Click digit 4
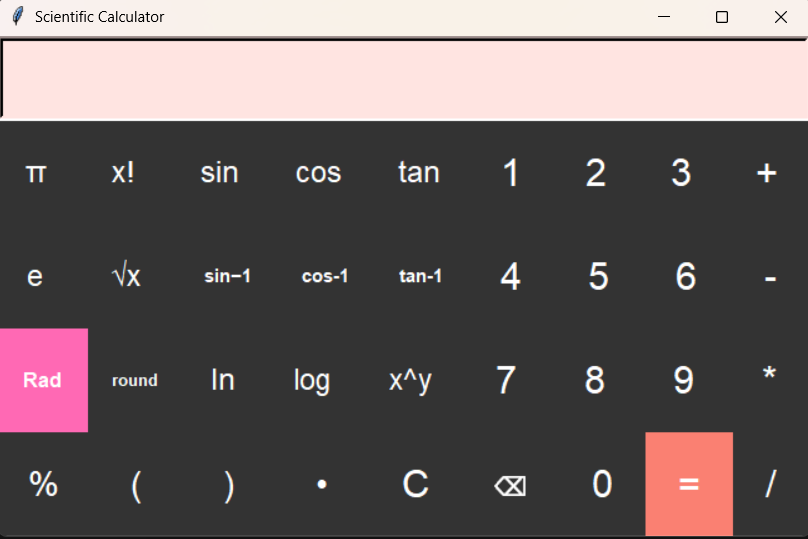808x539 pixels. coord(510,277)
